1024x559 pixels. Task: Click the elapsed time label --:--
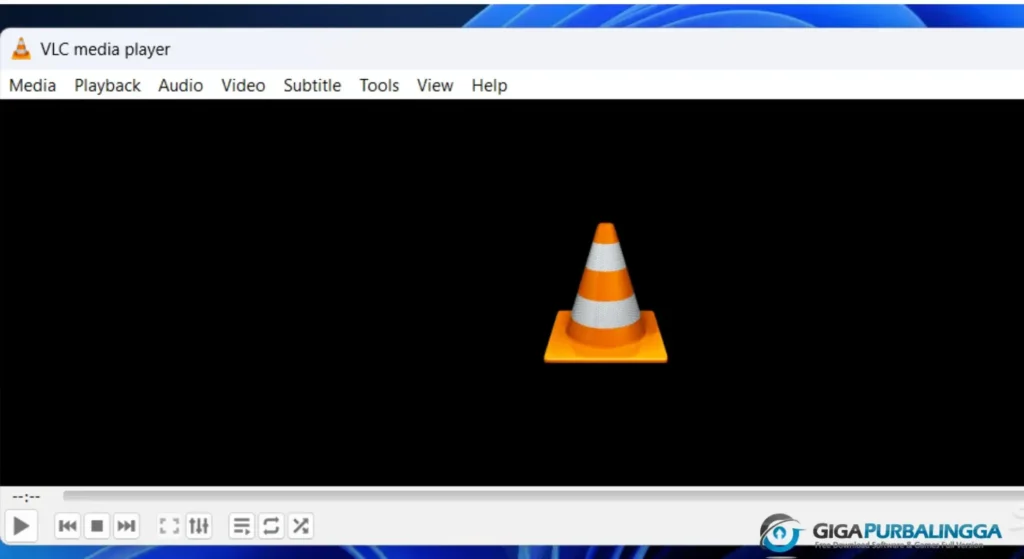click(26, 497)
